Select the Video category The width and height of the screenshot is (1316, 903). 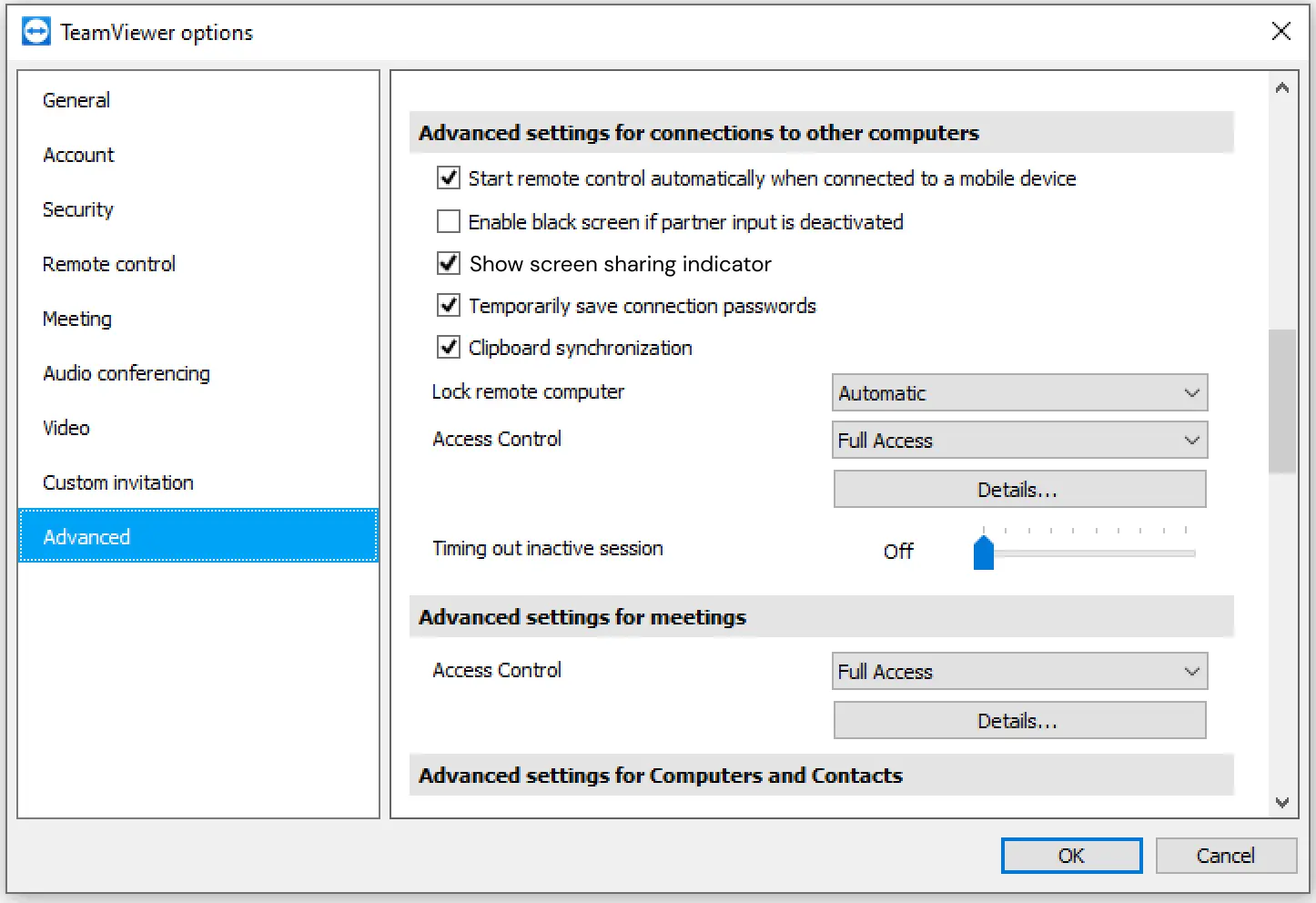tap(198, 428)
